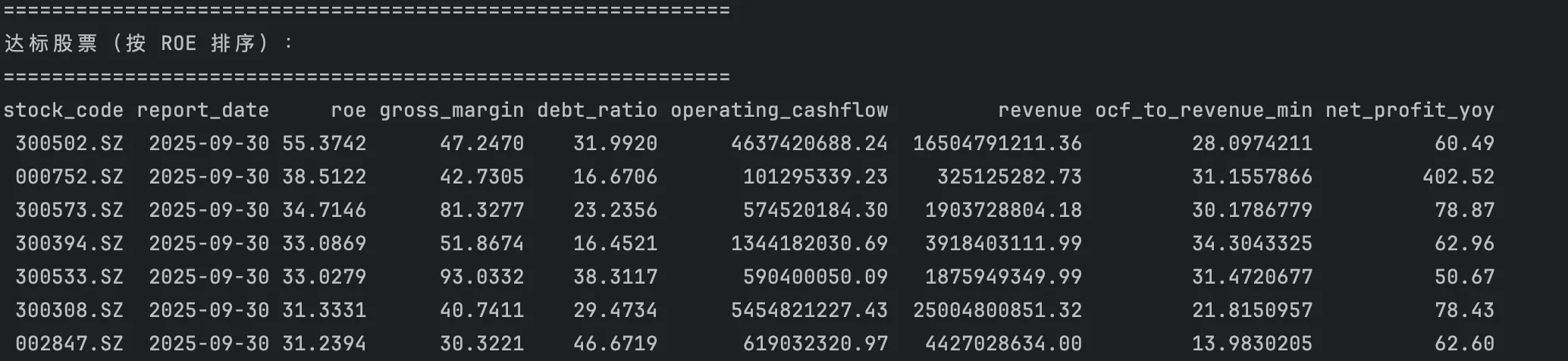The width and height of the screenshot is (1568, 361).
Task: Click debt ratio value 46.6719
Action: pyautogui.click(x=615, y=344)
